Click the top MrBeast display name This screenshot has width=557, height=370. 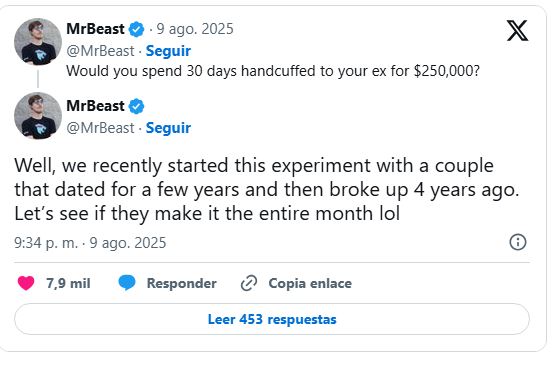(96, 29)
